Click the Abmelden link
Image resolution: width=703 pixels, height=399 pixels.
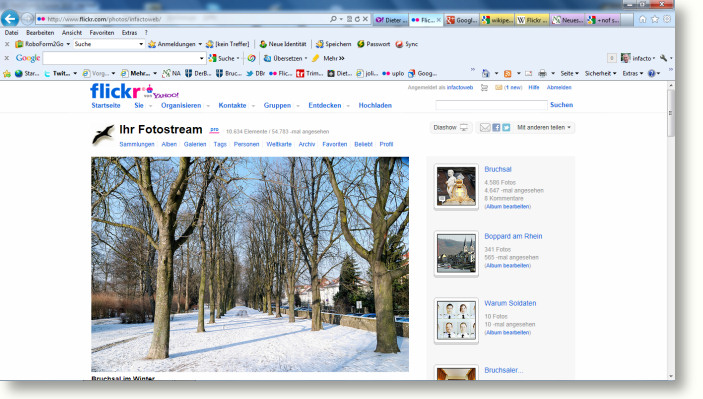point(559,87)
